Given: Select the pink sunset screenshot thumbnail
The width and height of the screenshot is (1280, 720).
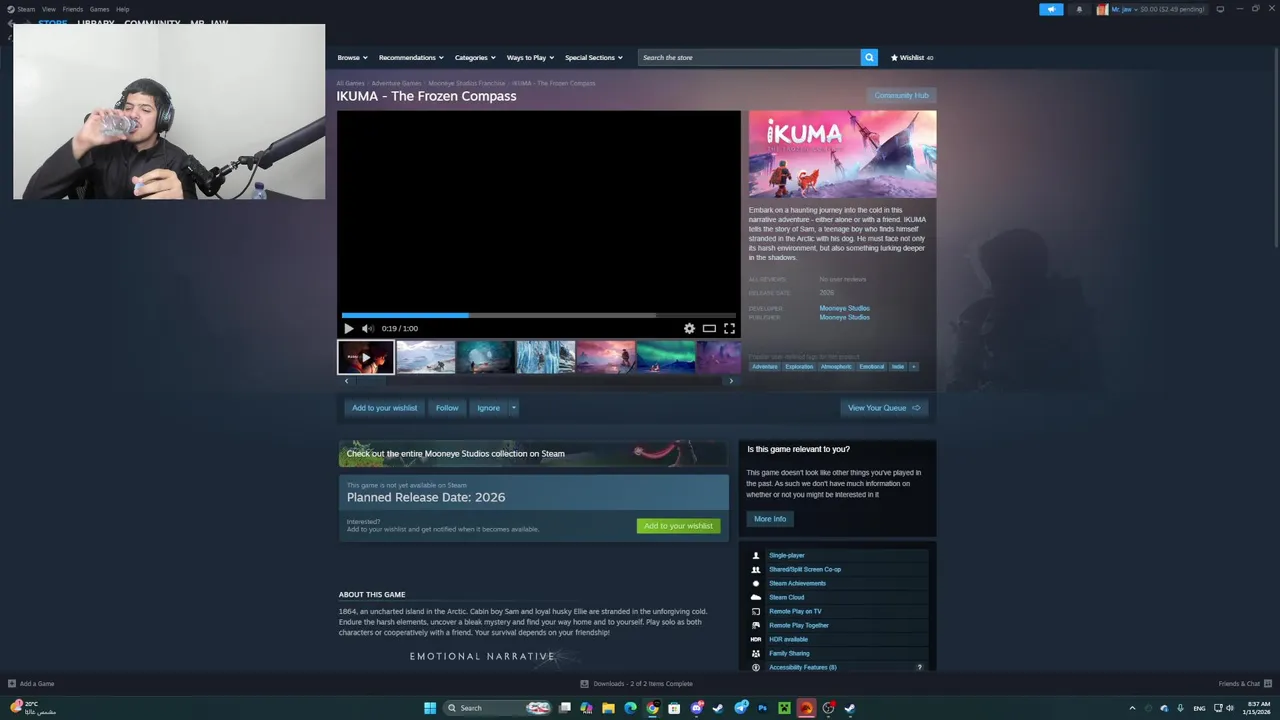Looking at the screenshot, I should point(605,357).
